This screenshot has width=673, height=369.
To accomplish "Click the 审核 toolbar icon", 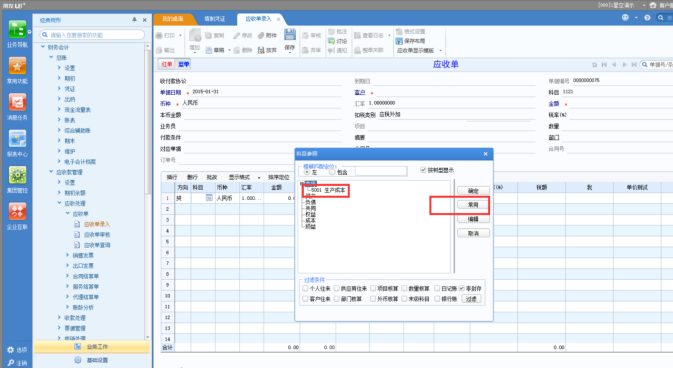I will 305,35.
